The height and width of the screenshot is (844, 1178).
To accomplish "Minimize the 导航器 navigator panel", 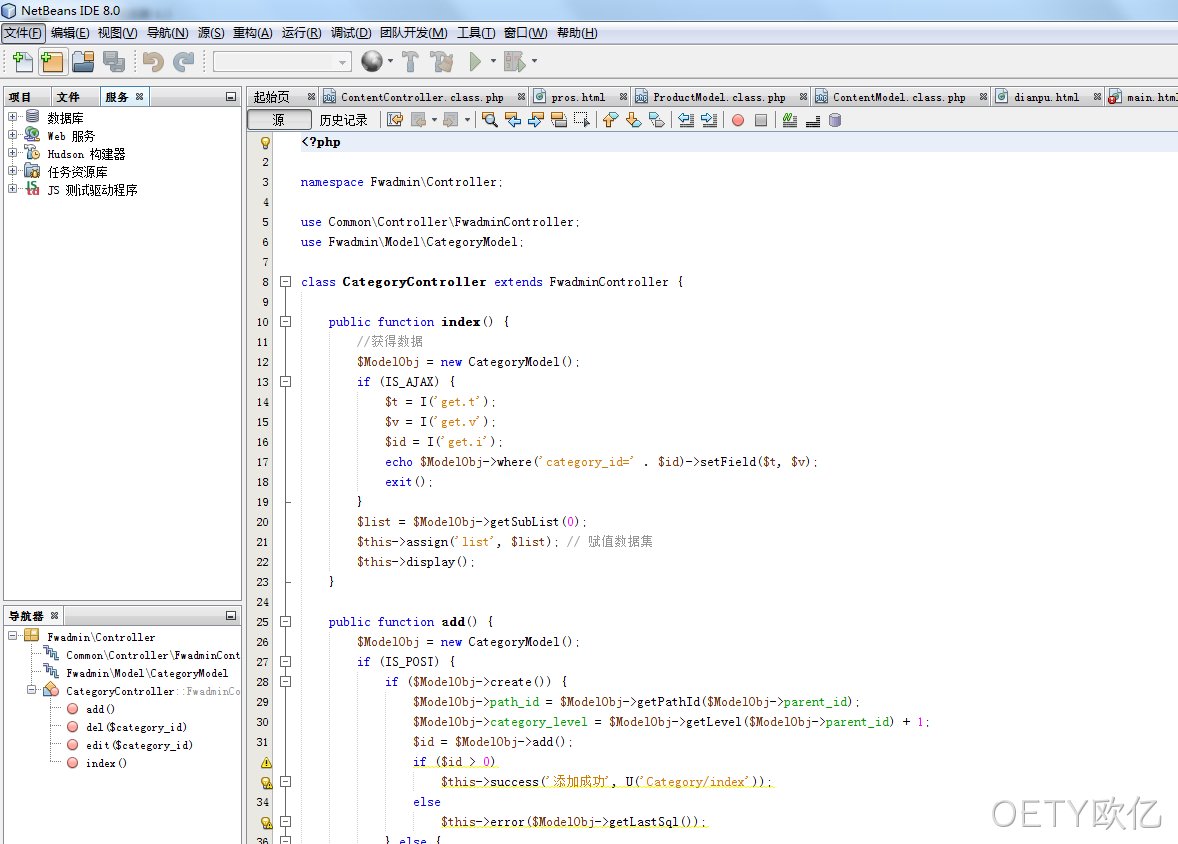I will point(231,616).
